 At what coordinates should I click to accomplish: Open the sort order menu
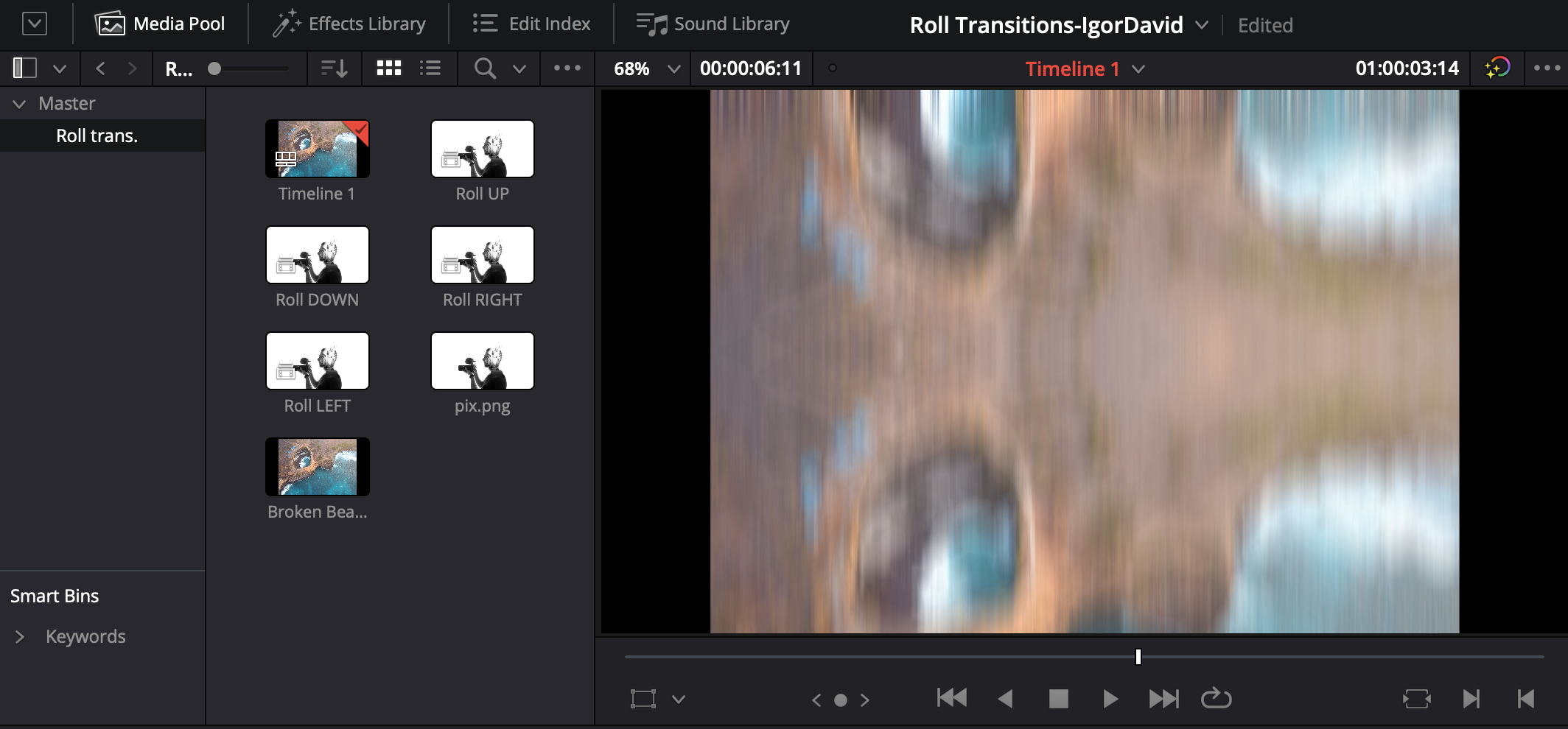pyautogui.click(x=335, y=68)
